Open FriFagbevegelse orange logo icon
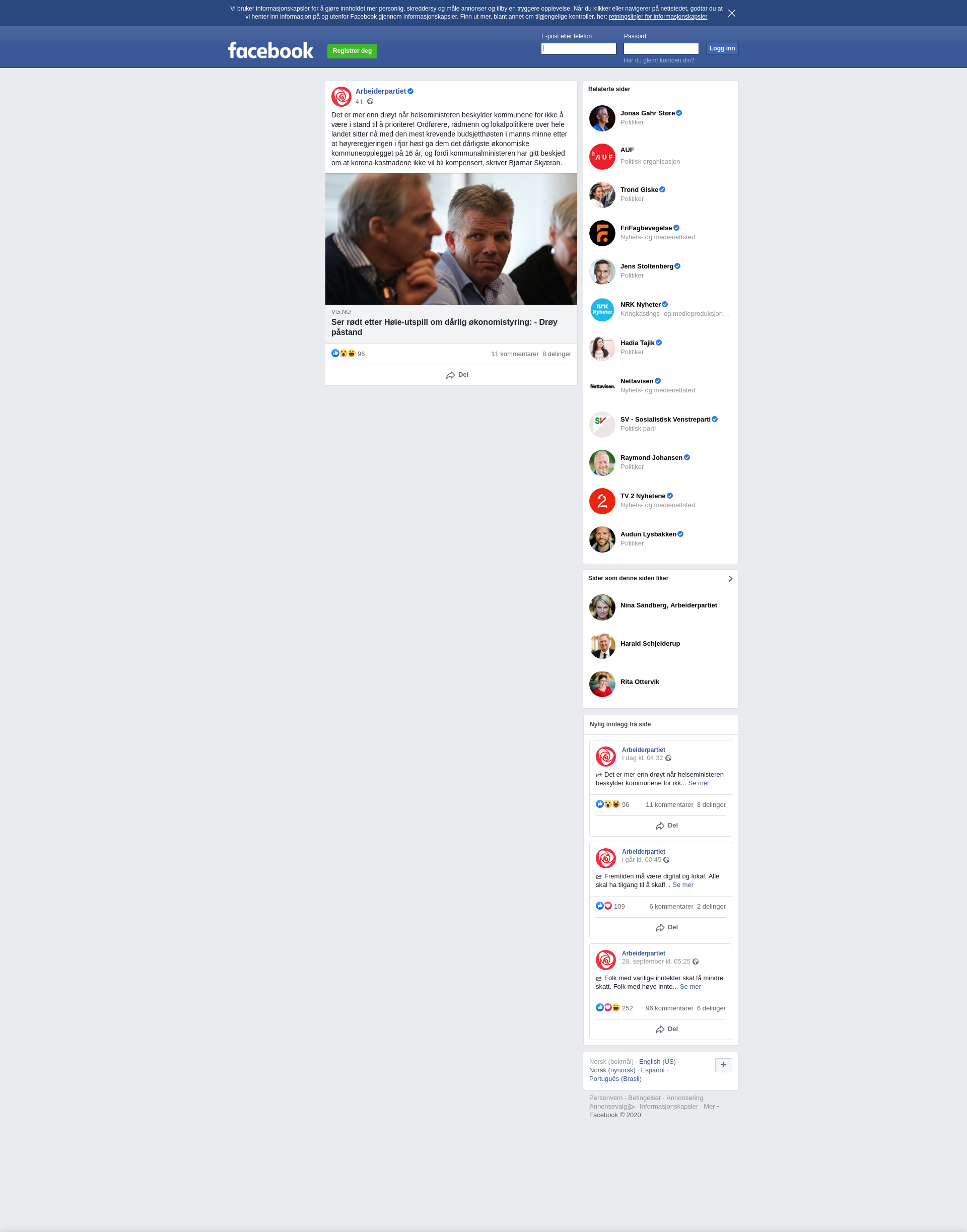Viewport: 967px width, 1232px height. point(602,233)
